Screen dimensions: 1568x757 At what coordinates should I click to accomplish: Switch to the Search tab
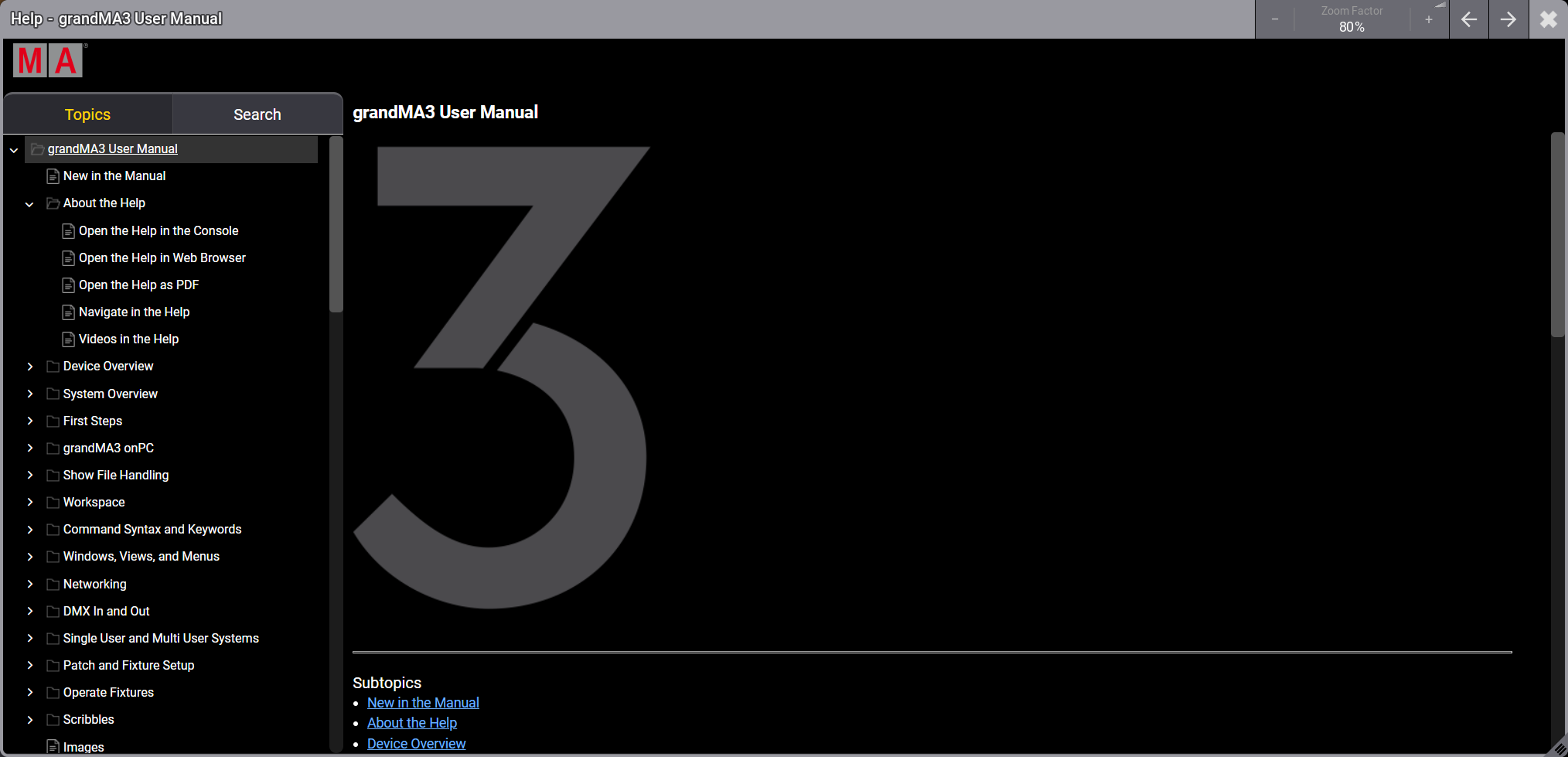coord(257,114)
